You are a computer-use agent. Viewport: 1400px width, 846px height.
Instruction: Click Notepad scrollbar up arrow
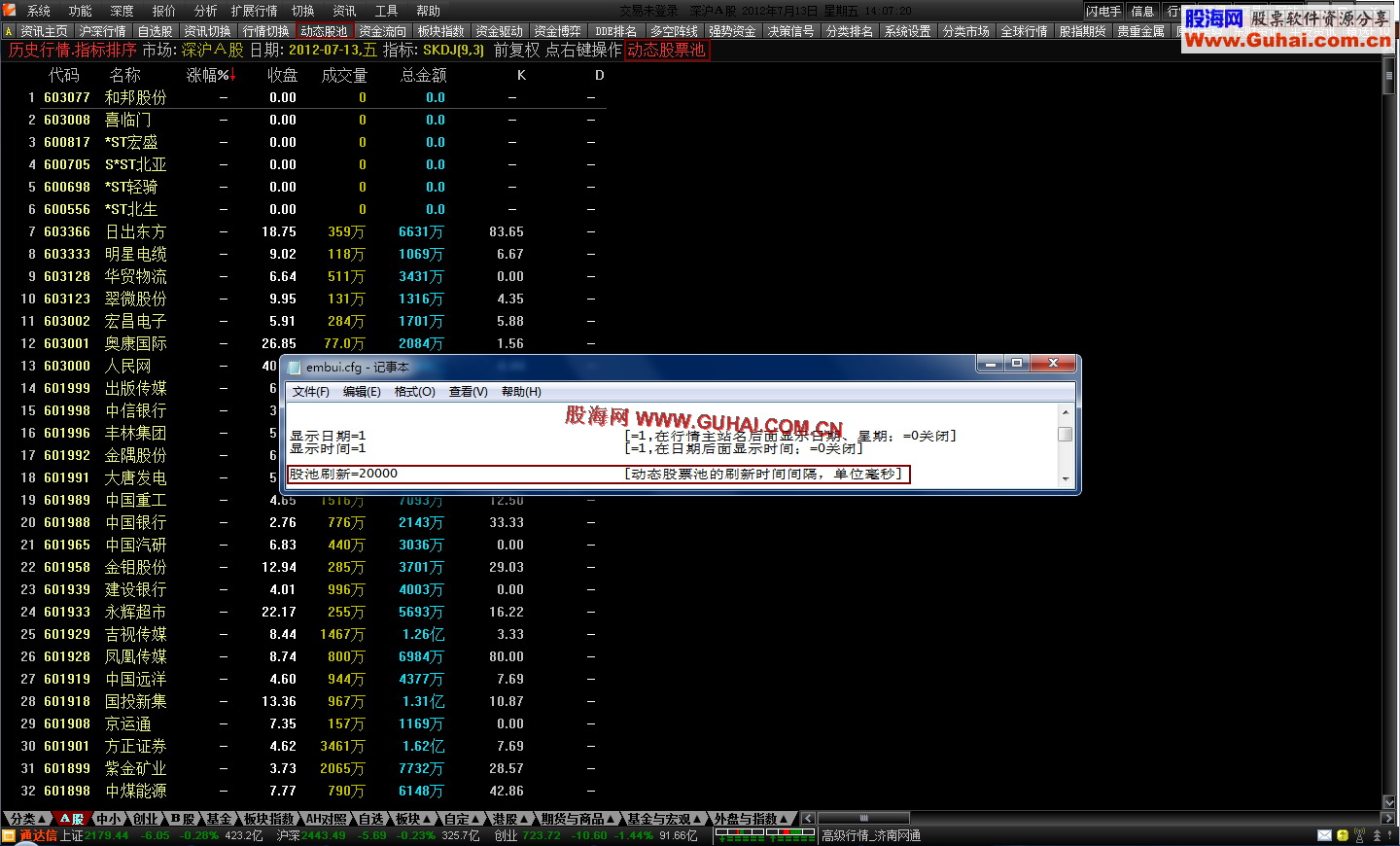[x=1066, y=412]
